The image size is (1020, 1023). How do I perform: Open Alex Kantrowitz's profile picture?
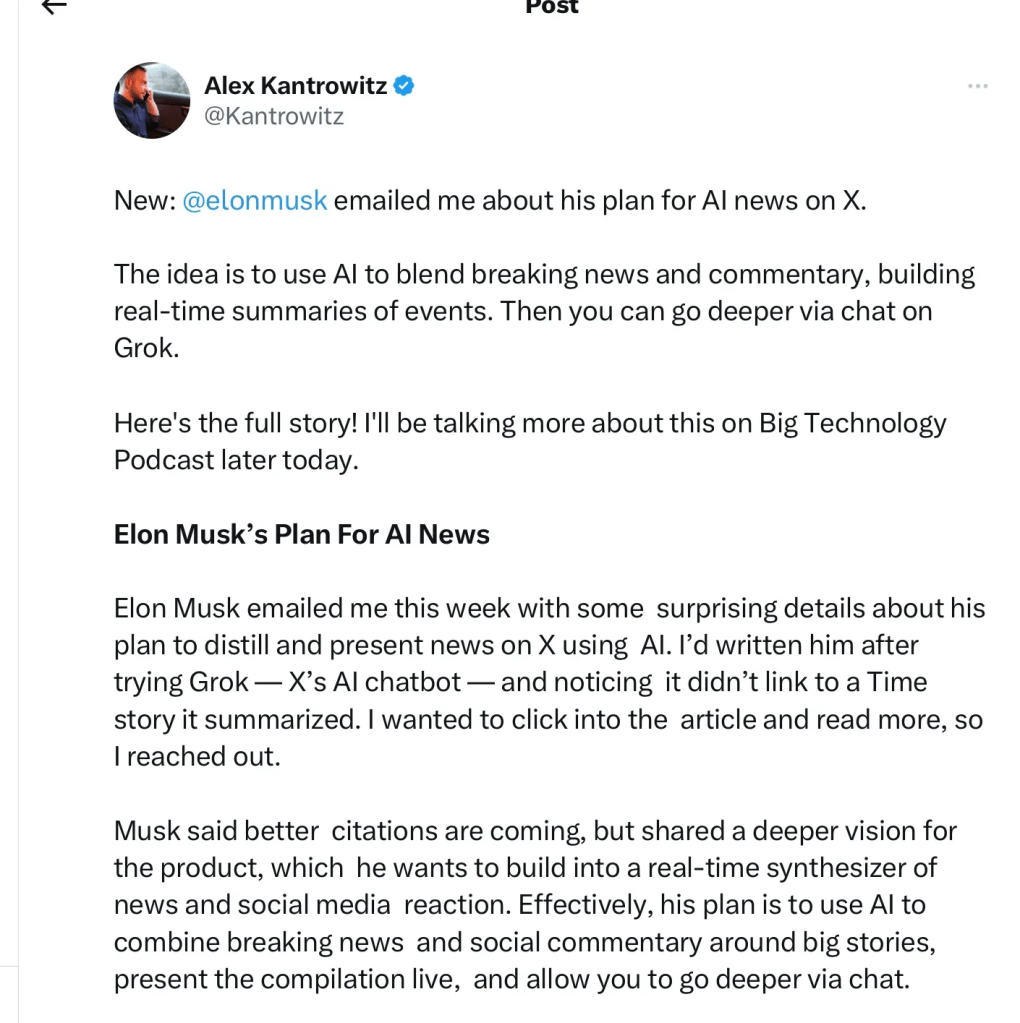pos(152,100)
